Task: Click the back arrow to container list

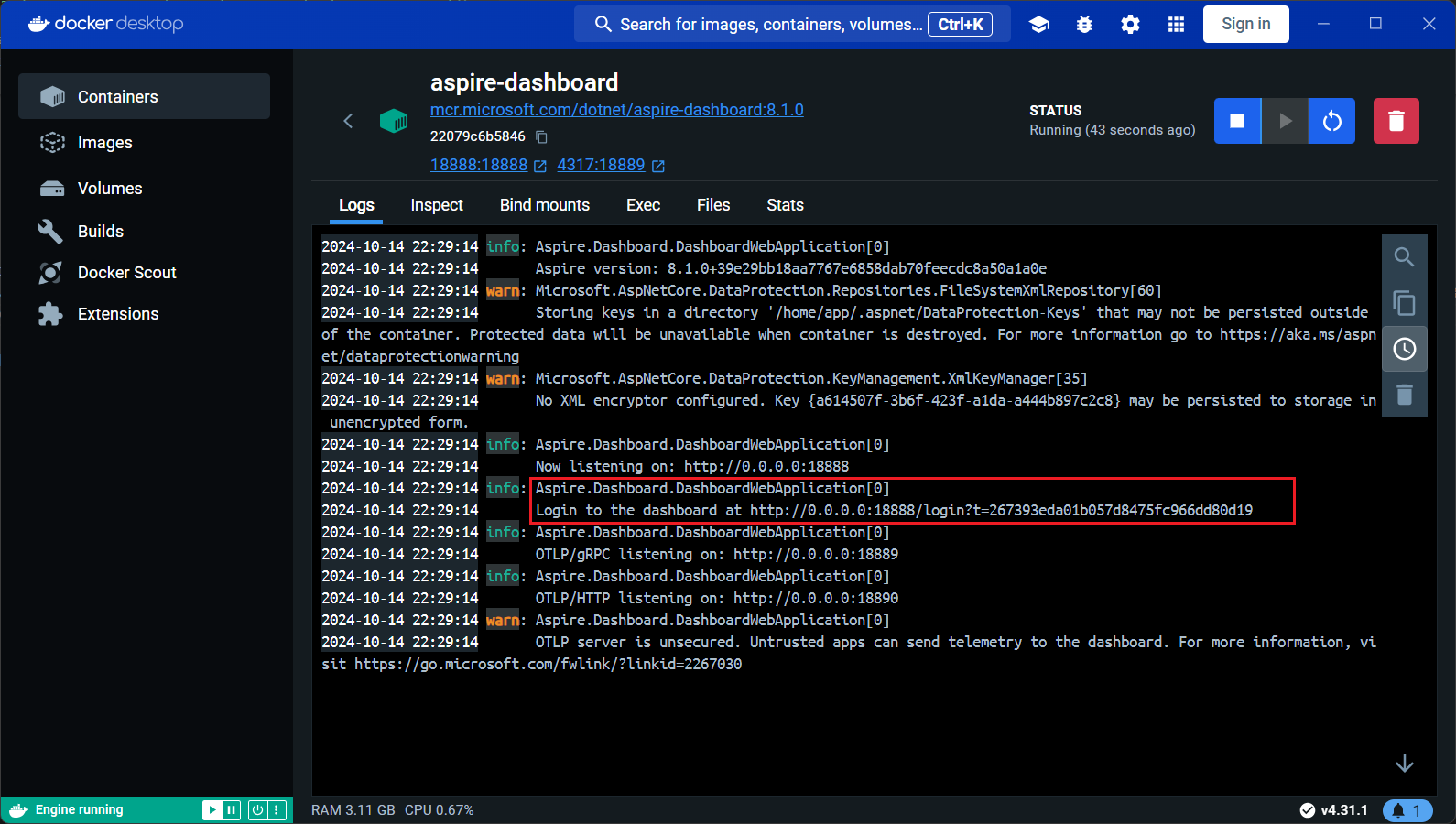Action: click(348, 120)
